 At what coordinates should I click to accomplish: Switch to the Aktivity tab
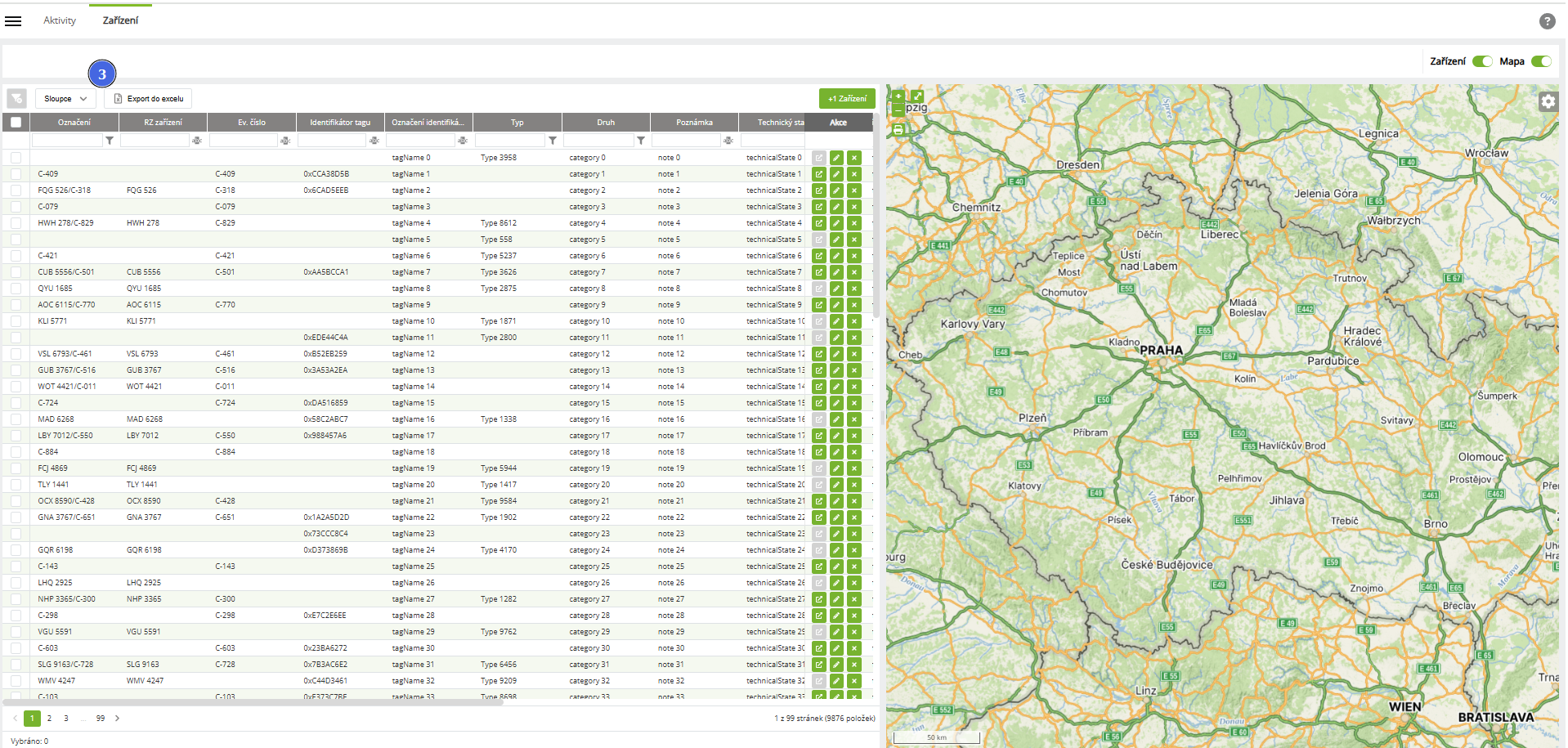60,20
